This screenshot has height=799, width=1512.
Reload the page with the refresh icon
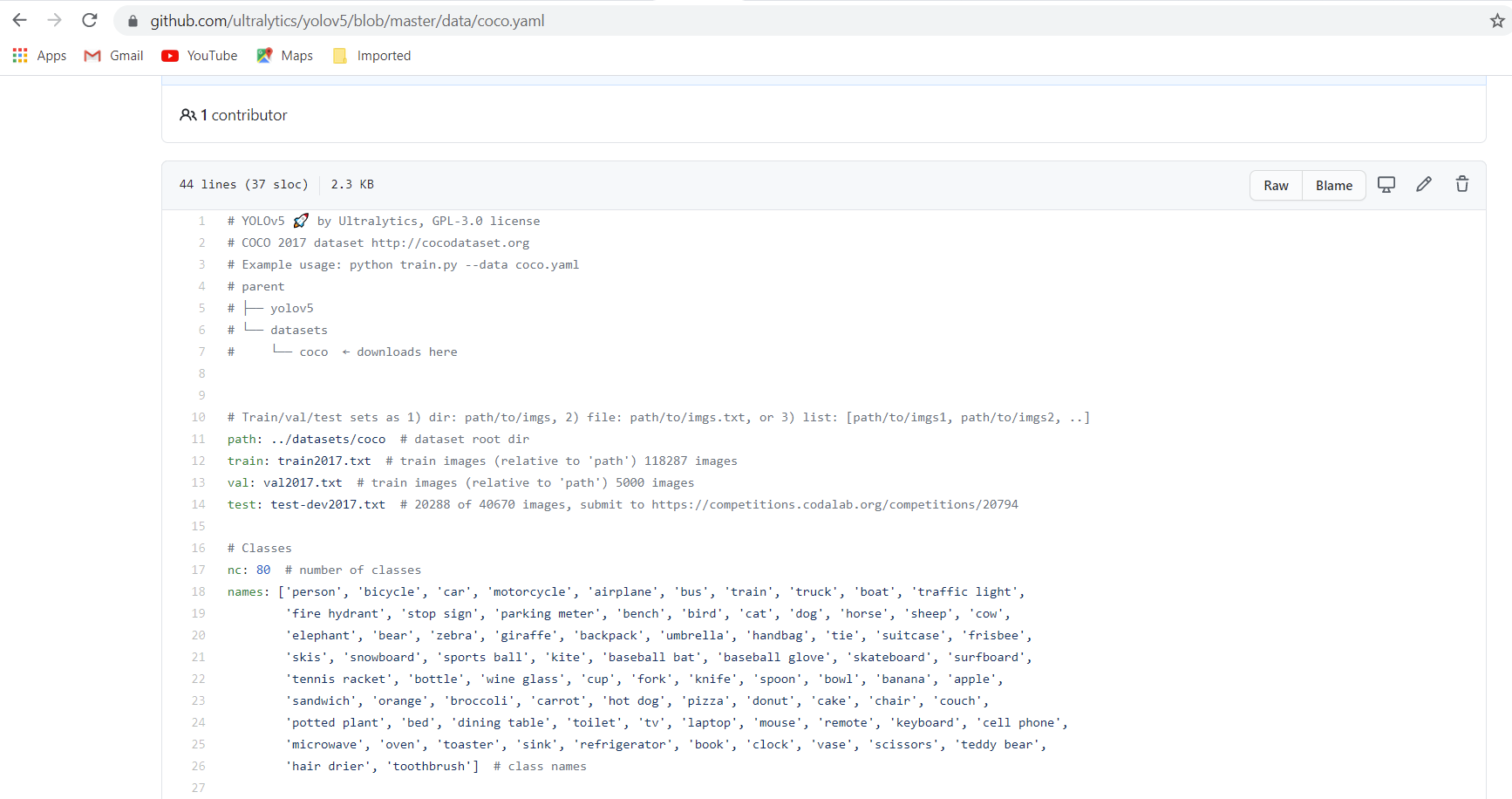click(89, 19)
